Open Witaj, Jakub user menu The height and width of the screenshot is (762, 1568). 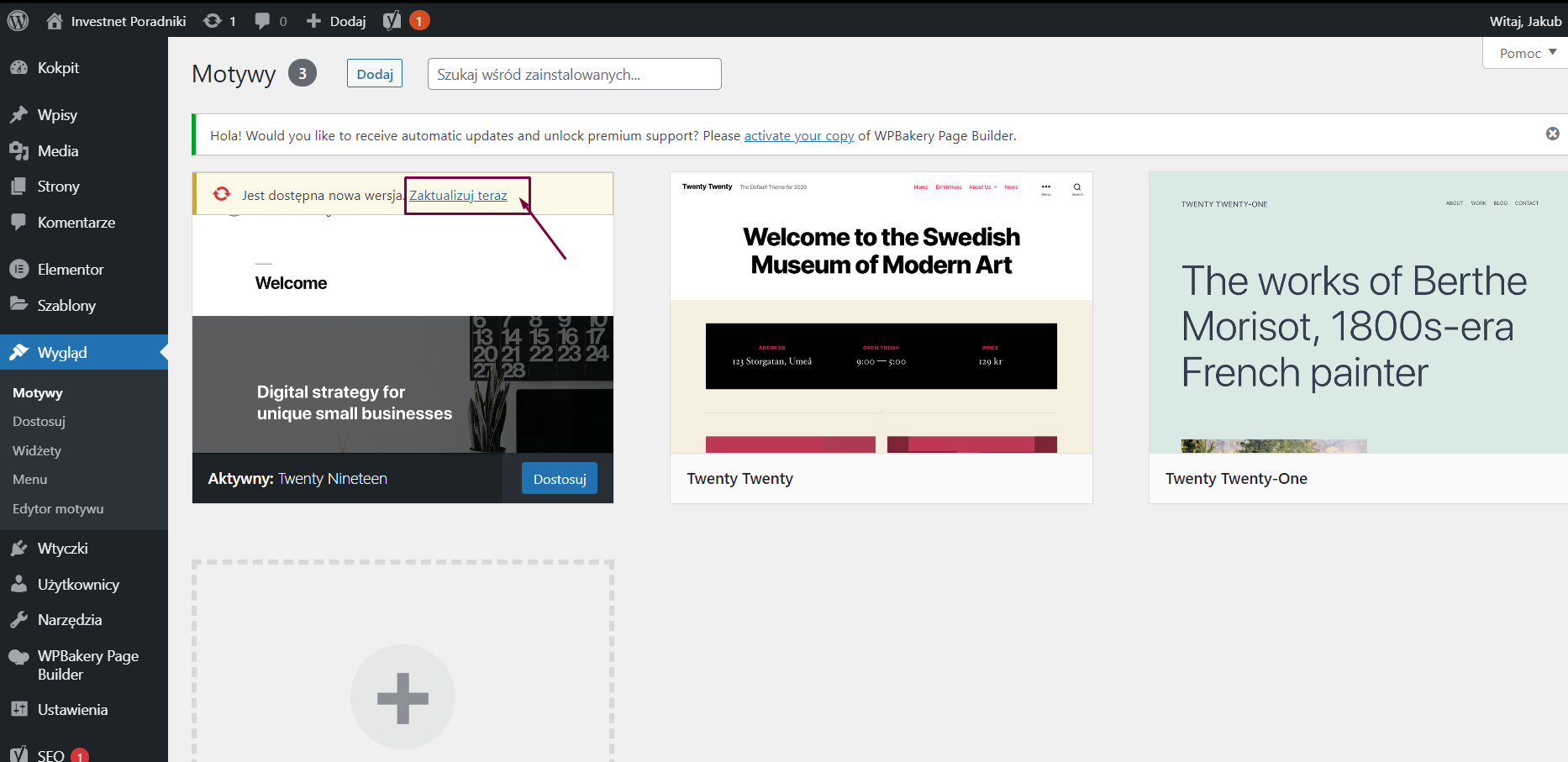(1524, 21)
